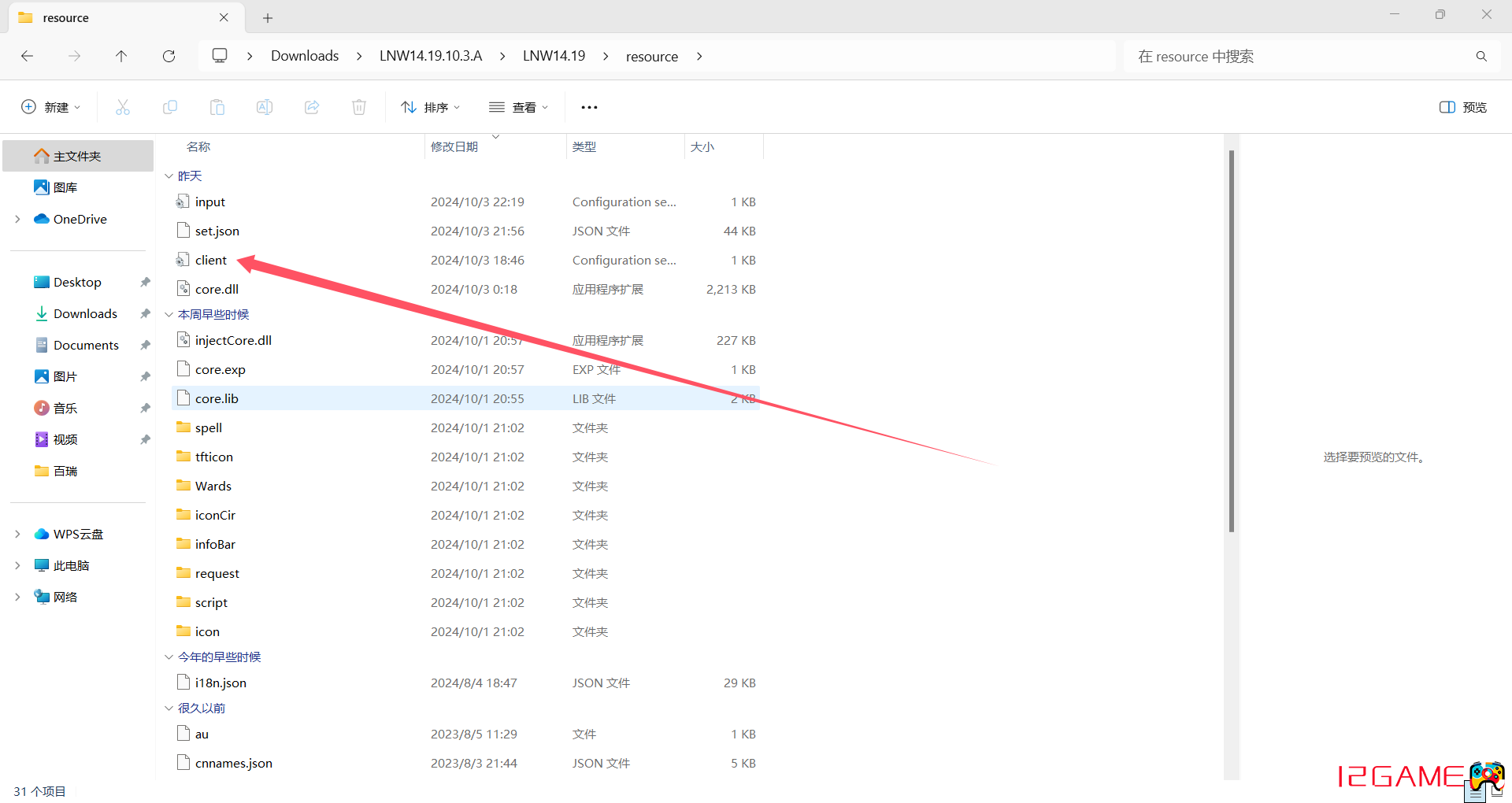Click the chevron after resource breadcrumb
The height and width of the screenshot is (803, 1512).
coord(699,56)
